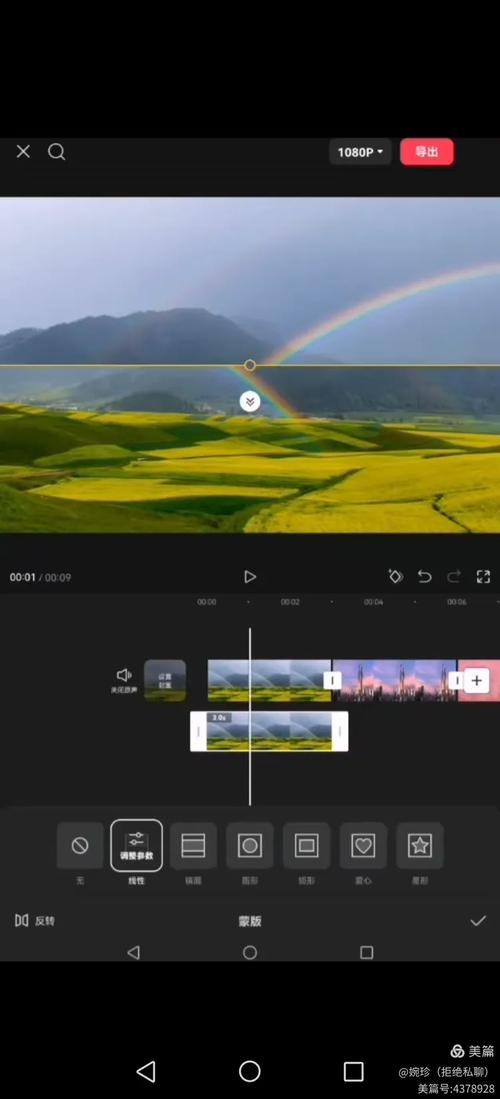The image size is (500, 1099).
Task: Redo the undone edit
Action: point(454,576)
